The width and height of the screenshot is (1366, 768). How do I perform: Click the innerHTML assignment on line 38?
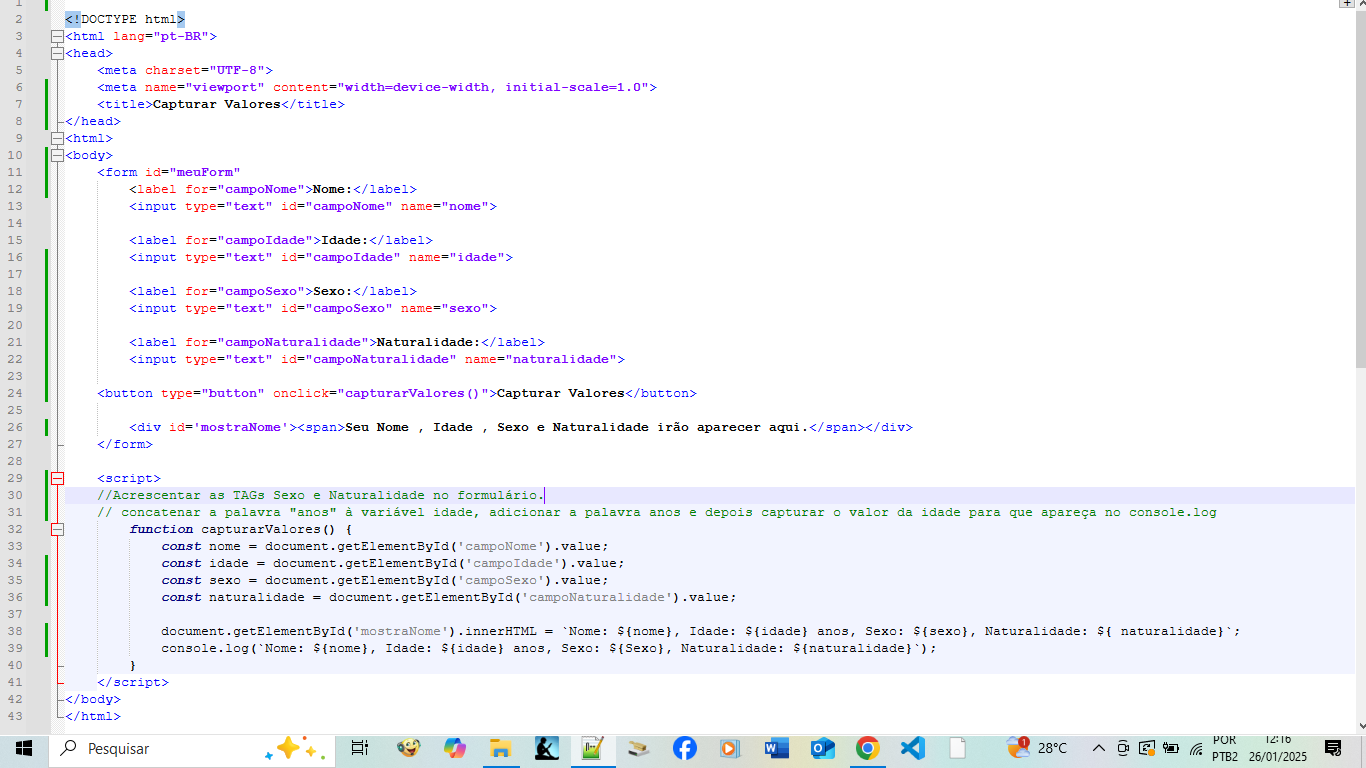(701, 631)
